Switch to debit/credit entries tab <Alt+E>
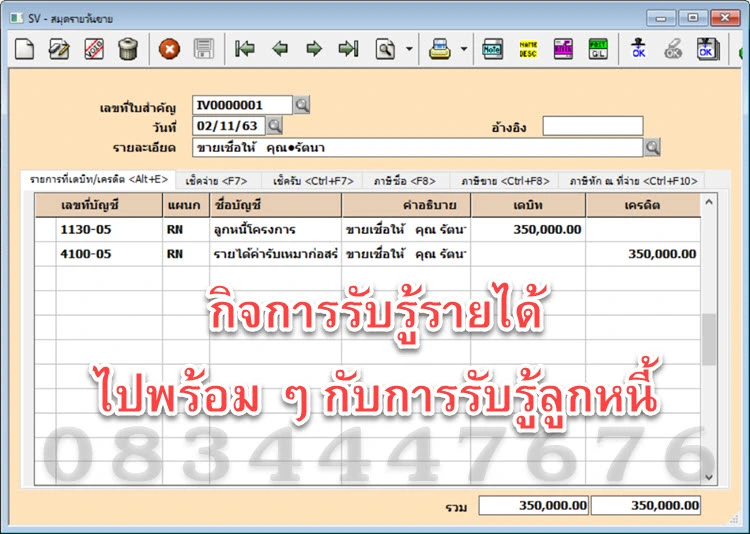This screenshot has height=534, width=750. (x=99, y=180)
